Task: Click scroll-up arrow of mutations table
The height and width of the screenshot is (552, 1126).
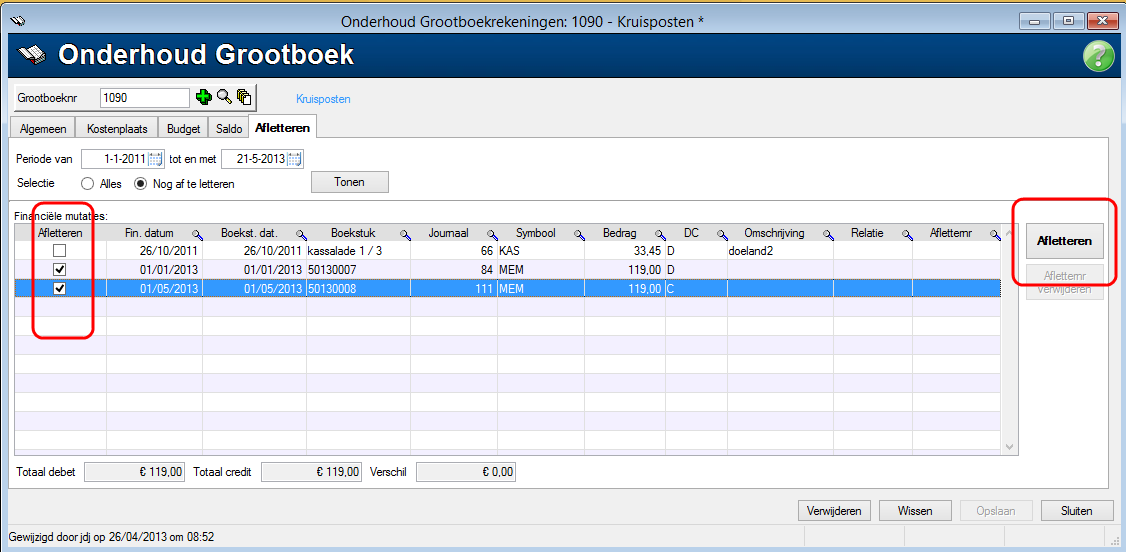Action: (1009, 234)
